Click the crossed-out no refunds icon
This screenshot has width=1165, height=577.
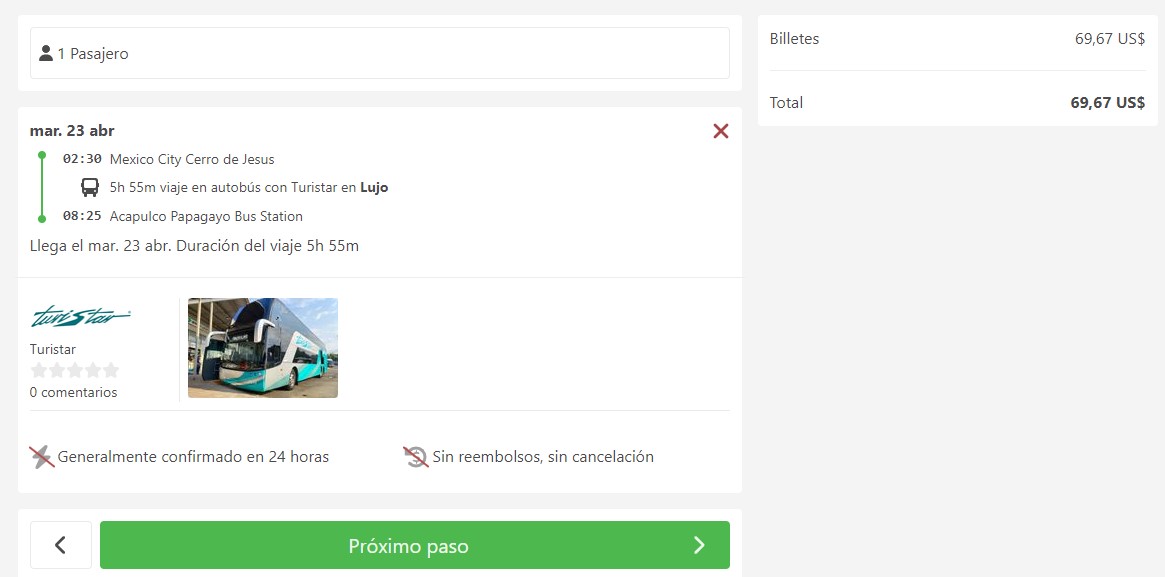[415, 457]
